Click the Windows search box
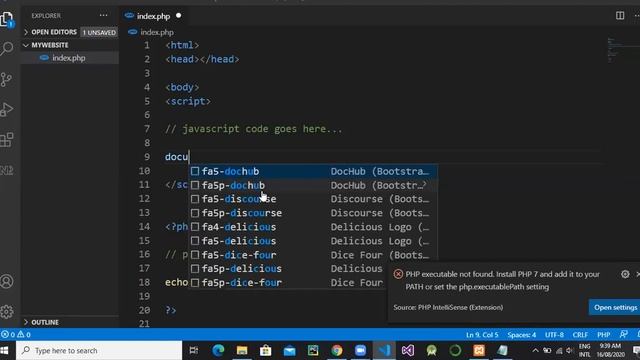The width and height of the screenshot is (640, 360). pos(99,351)
